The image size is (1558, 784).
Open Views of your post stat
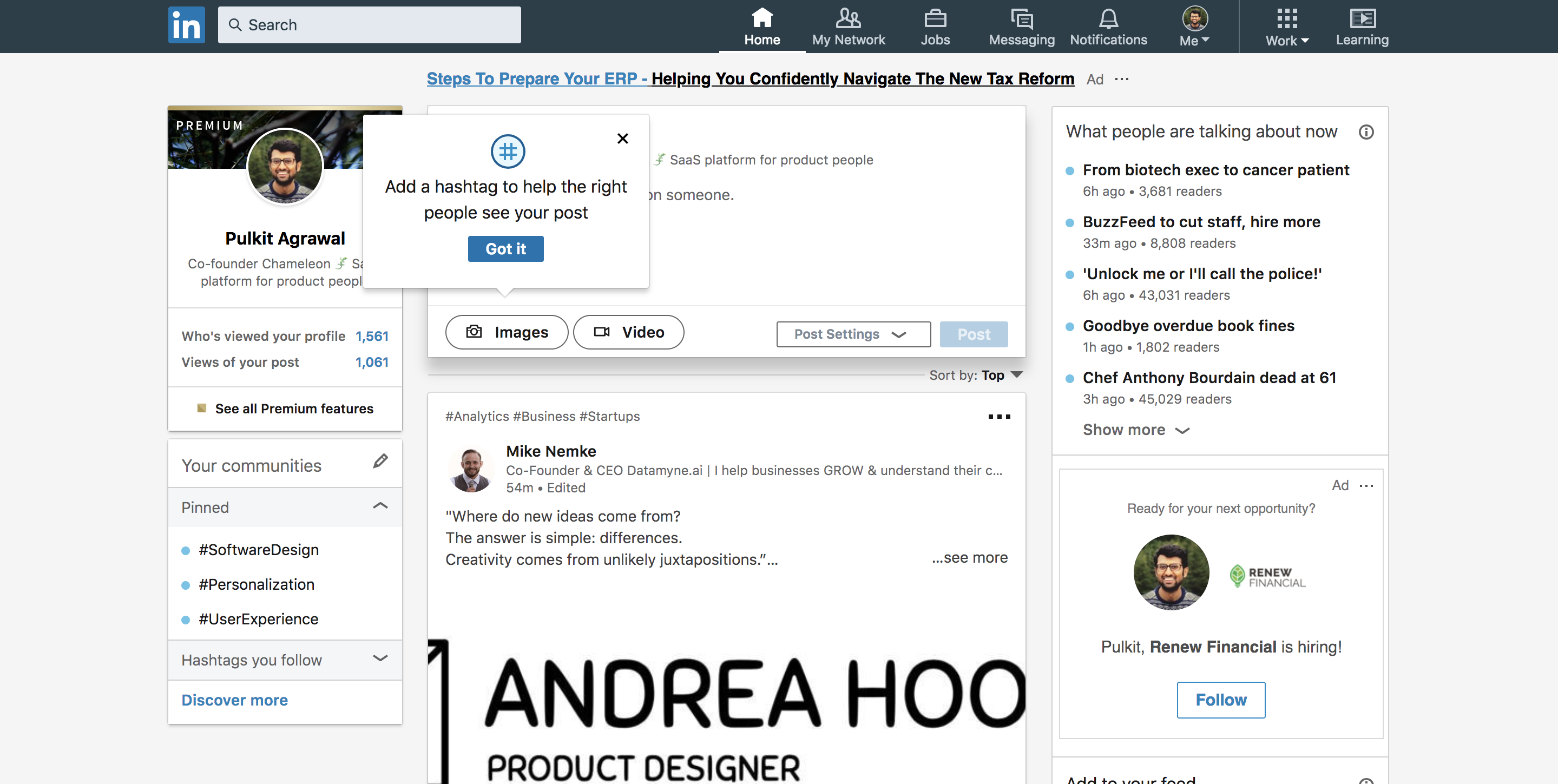[285, 362]
